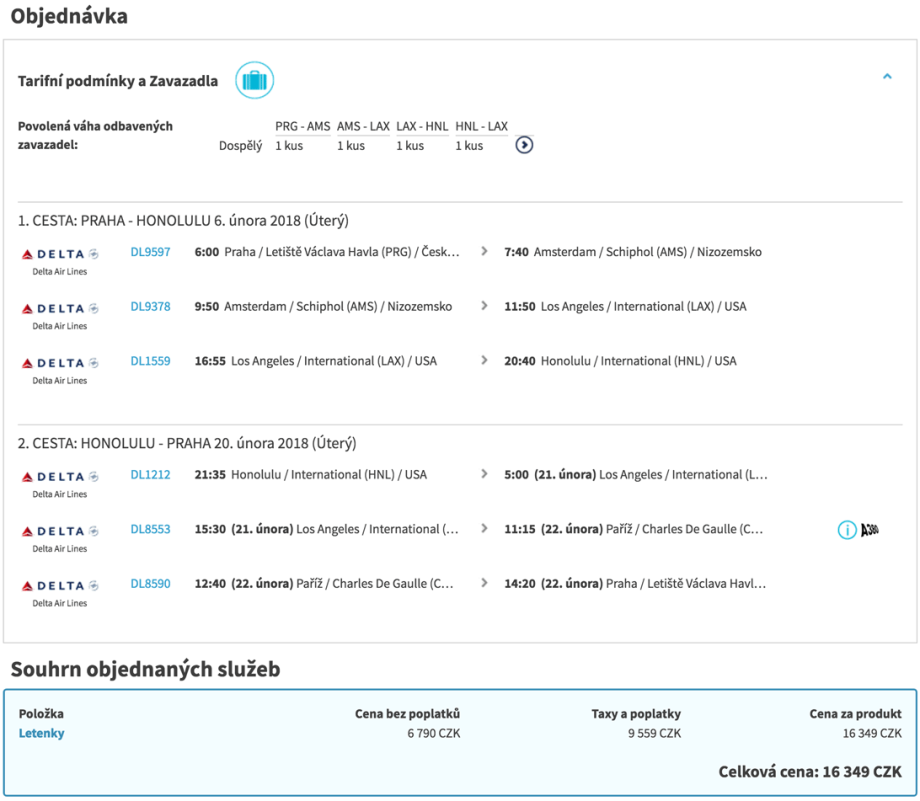Click the A380 aircraft icon
Screen dimensions: 920x801
point(870,530)
